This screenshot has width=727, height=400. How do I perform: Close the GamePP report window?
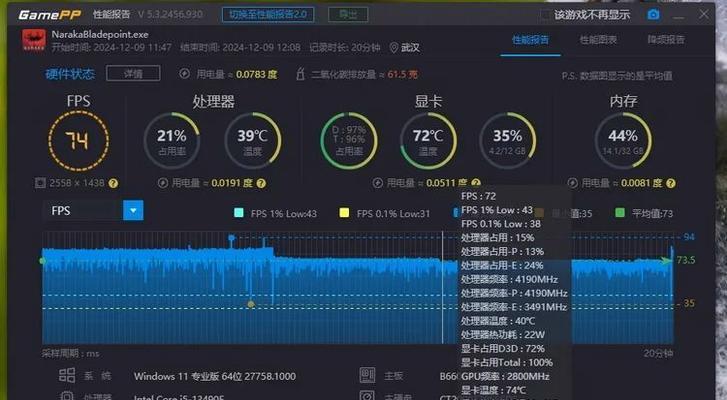pos(704,14)
